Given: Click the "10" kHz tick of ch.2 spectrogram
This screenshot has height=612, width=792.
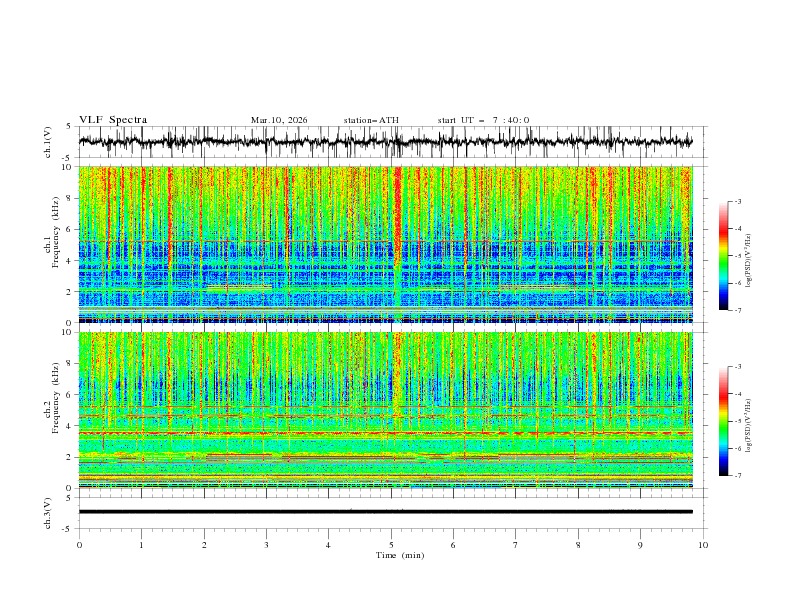Looking at the screenshot, I should pos(69,332).
